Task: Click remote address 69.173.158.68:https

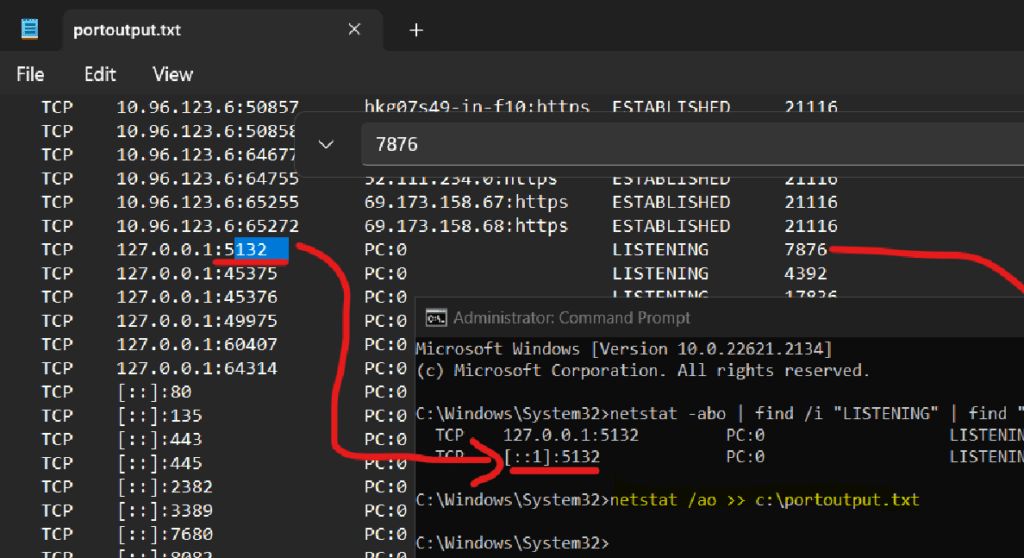Action: (466, 226)
